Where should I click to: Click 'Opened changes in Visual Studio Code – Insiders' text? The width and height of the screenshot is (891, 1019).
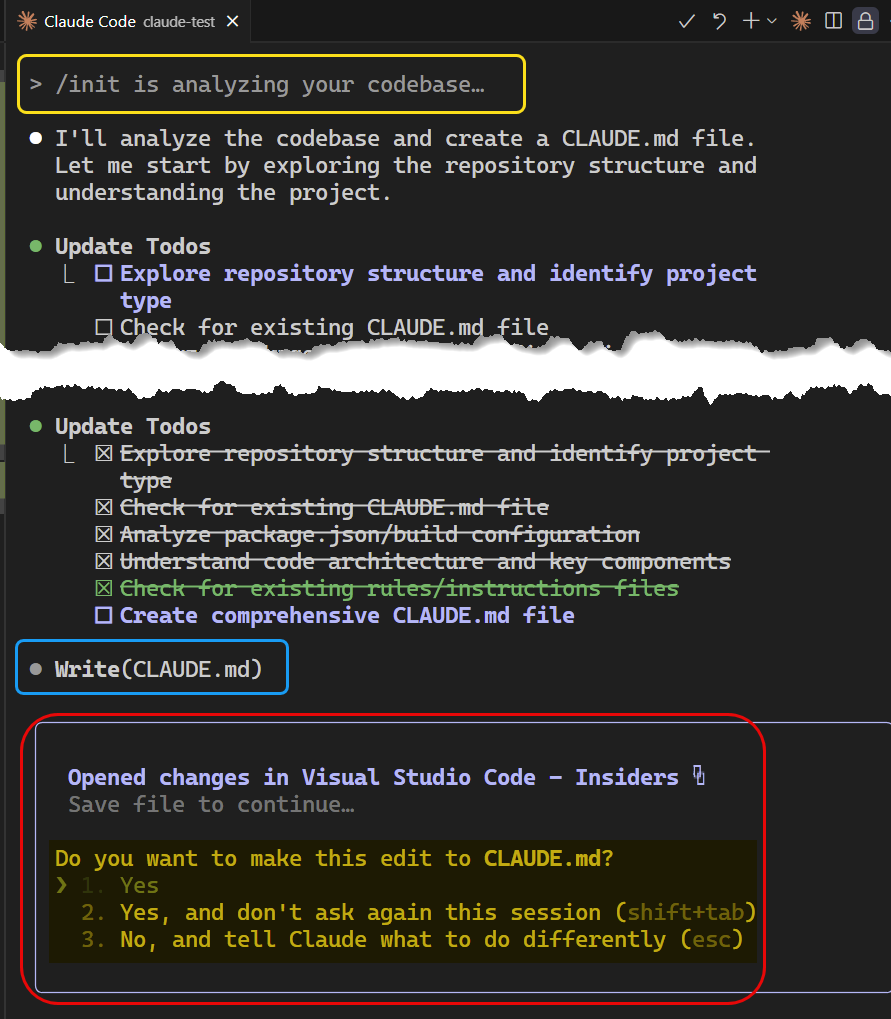pyautogui.click(x=373, y=777)
